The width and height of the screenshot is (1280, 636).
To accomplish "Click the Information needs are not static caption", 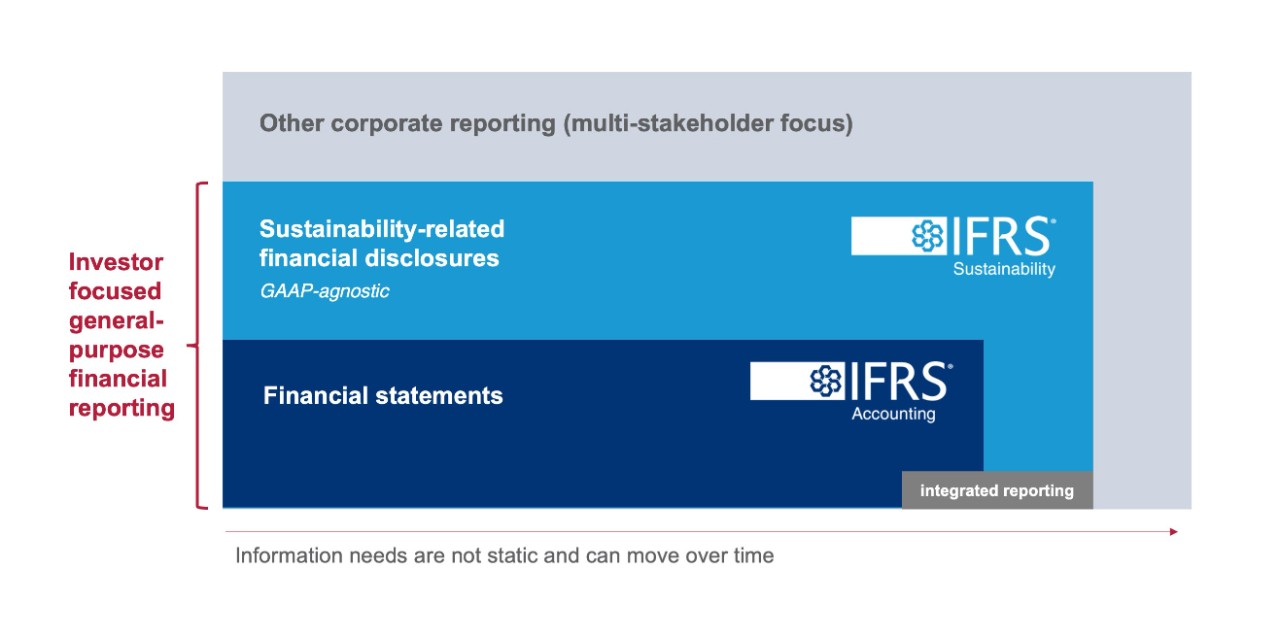I will [x=504, y=555].
